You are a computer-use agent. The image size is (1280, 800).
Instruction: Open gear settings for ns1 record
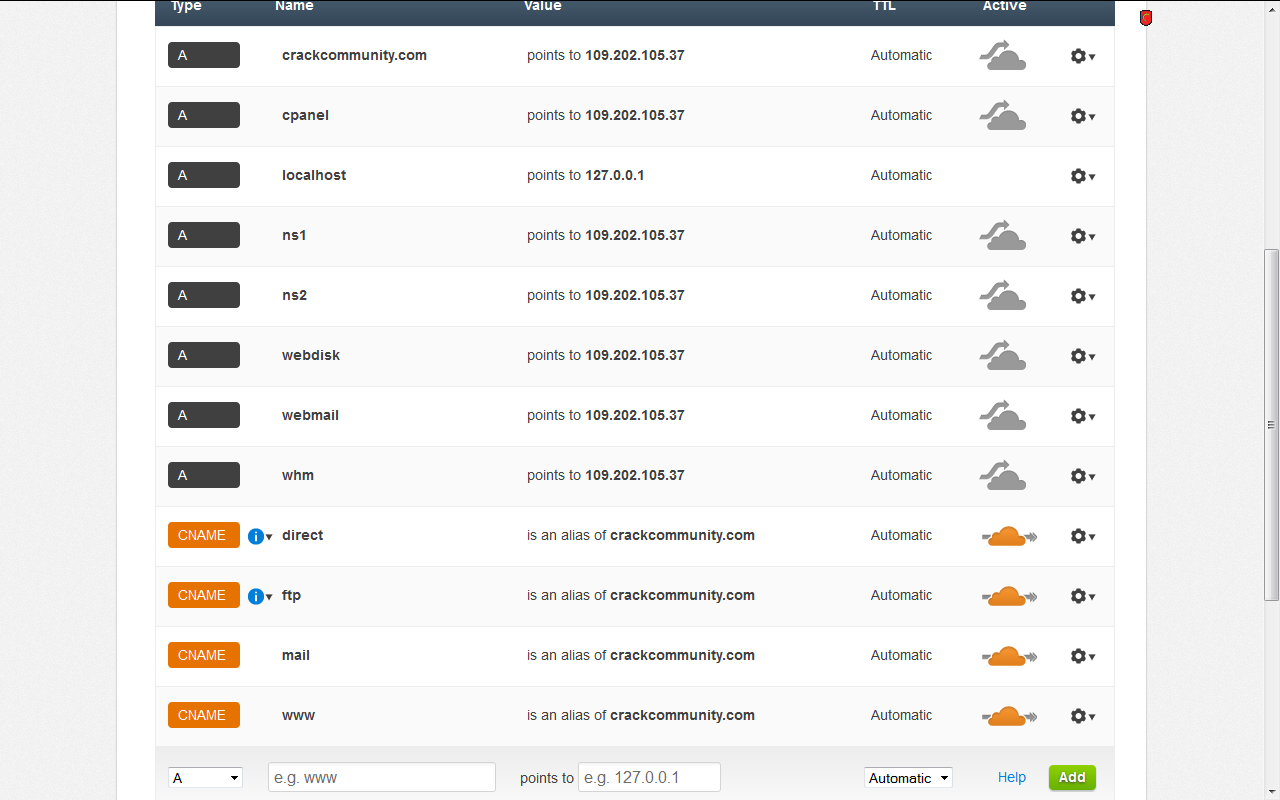(x=1082, y=236)
